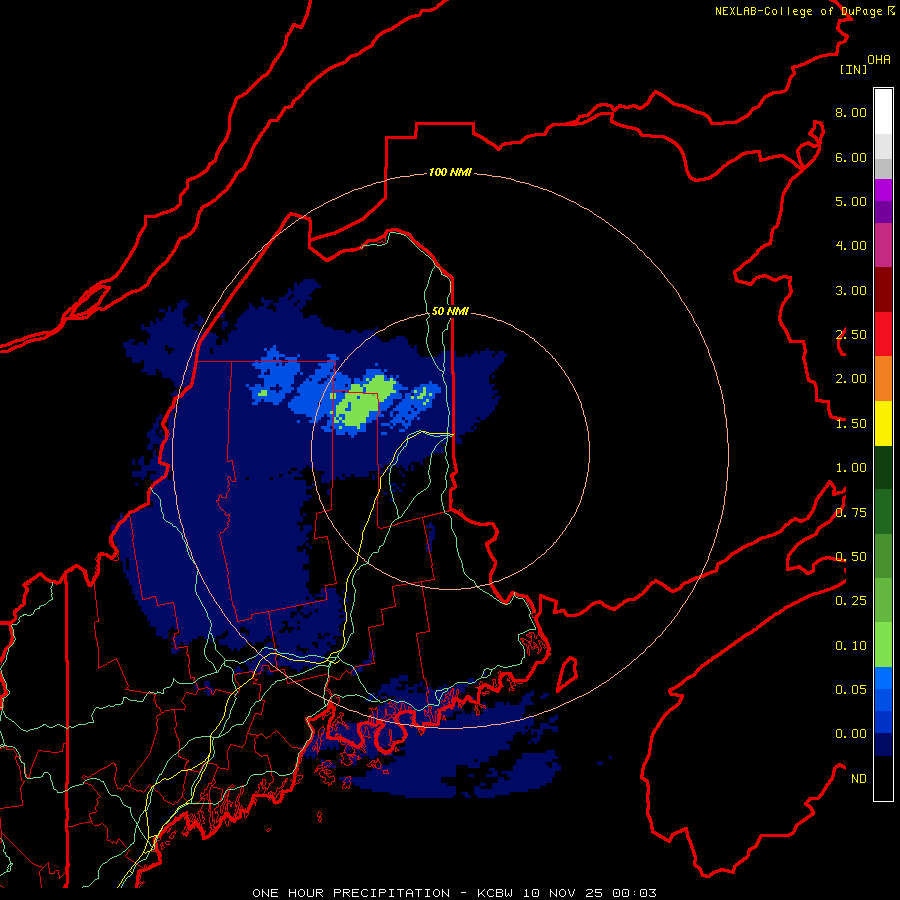
Task: Click the 4.00 legend value
Action: (851, 246)
